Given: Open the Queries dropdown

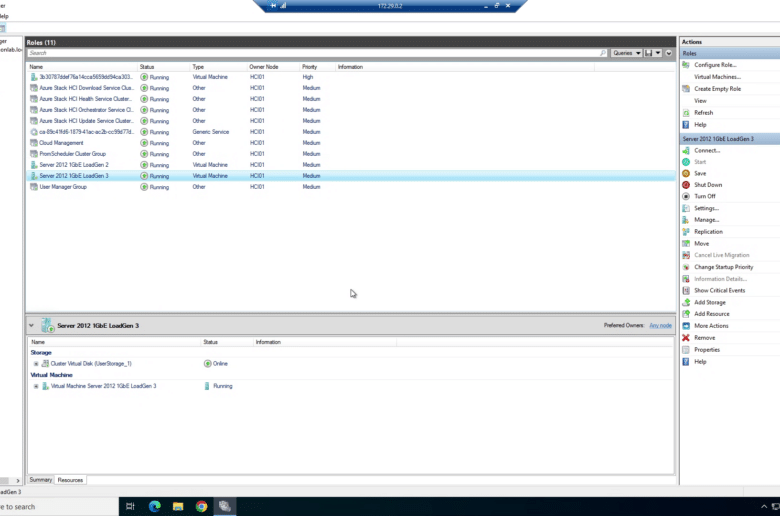Looking at the screenshot, I should click(626, 53).
